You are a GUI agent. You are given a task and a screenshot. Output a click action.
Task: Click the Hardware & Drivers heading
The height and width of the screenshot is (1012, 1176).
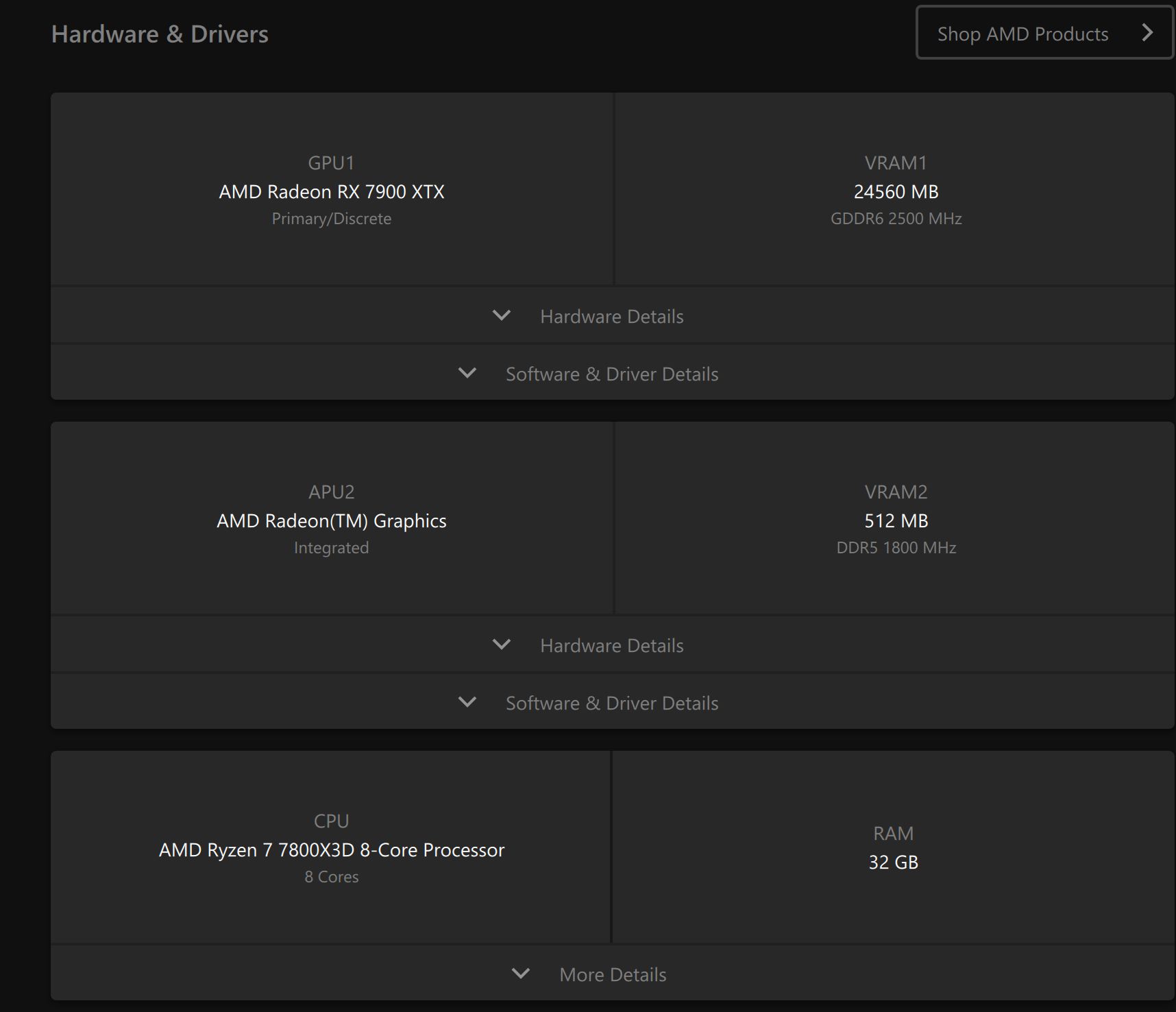[x=160, y=34]
